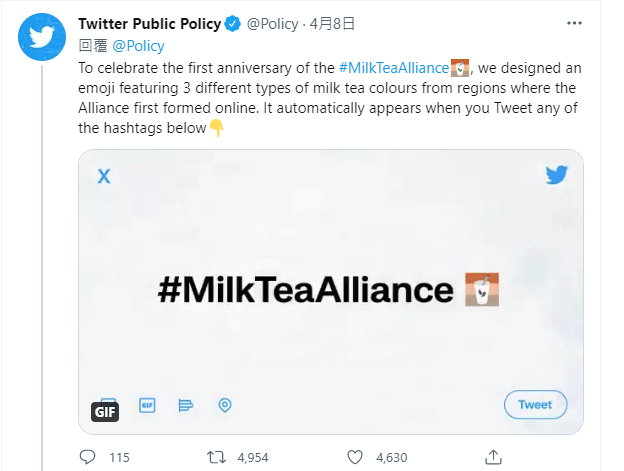The width and height of the screenshot is (624, 471).
Task: Open the @Policy reply mention link
Action: point(138,46)
